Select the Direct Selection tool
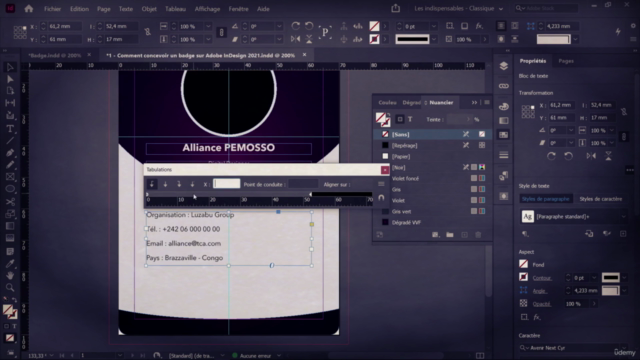The height and width of the screenshot is (360, 640). (10, 79)
